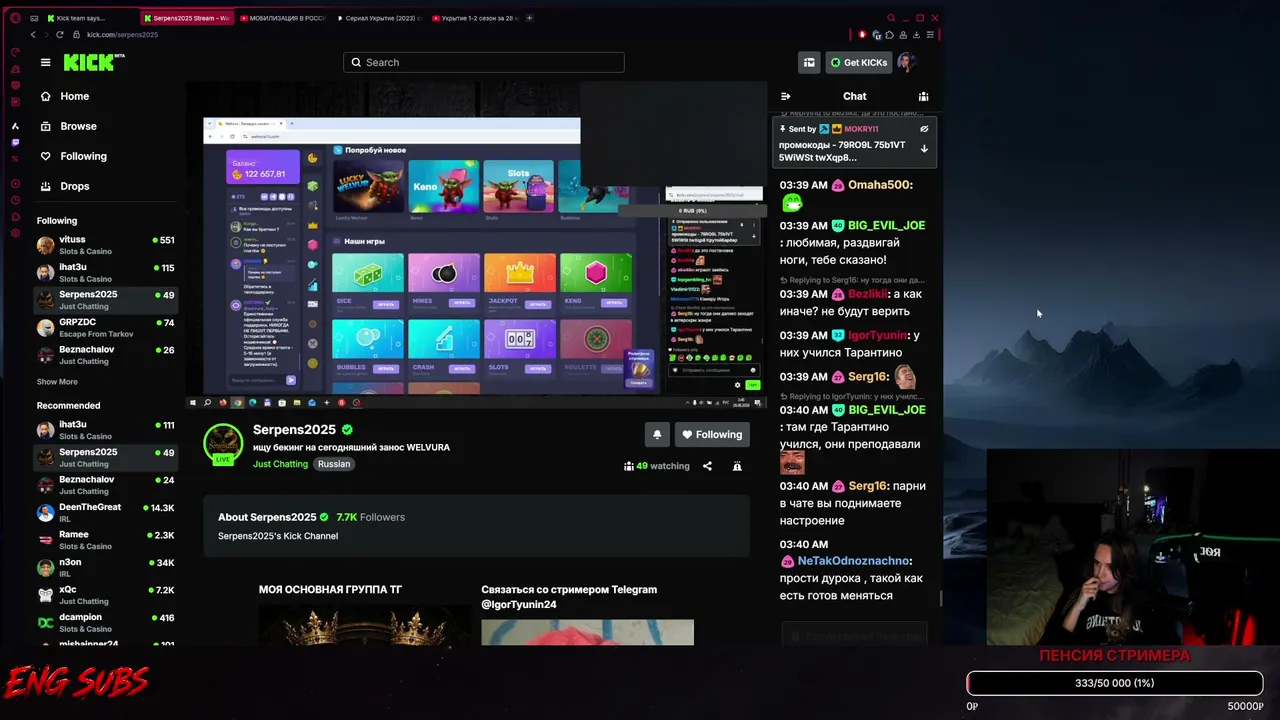This screenshot has width=1280, height=720.
Task: Open DeenTheGreat in Recommended list
Action: point(105,512)
